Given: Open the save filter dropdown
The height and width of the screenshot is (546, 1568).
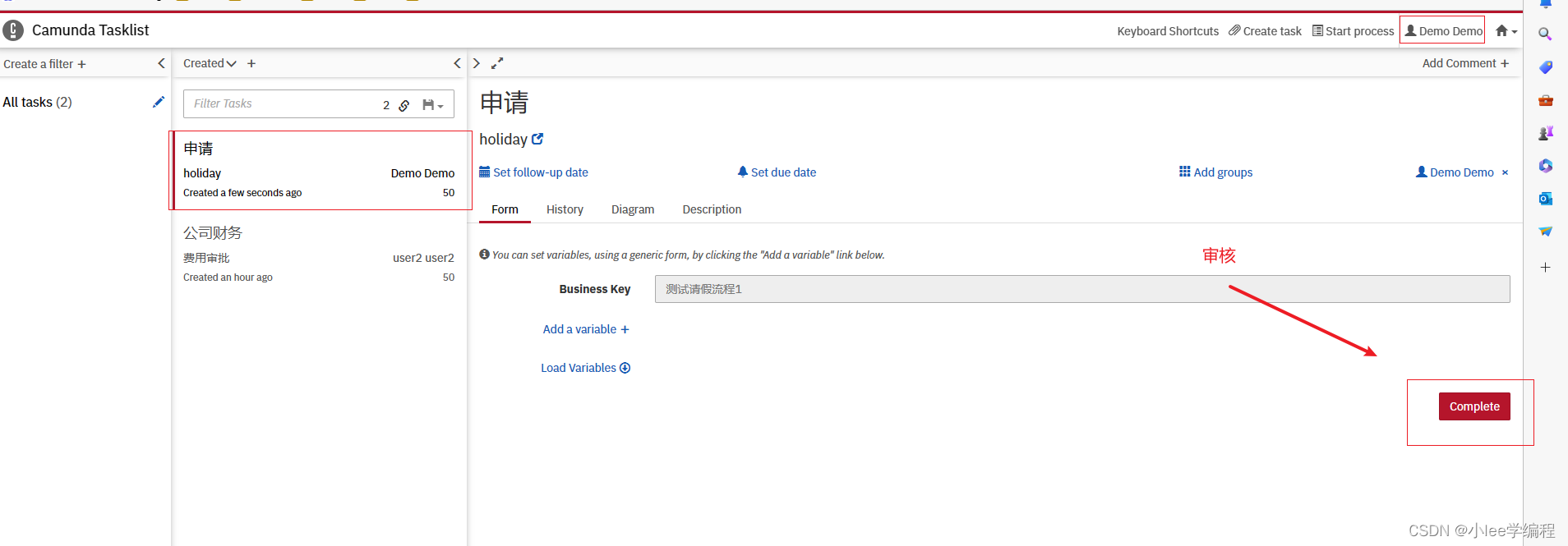Looking at the screenshot, I should tap(432, 105).
